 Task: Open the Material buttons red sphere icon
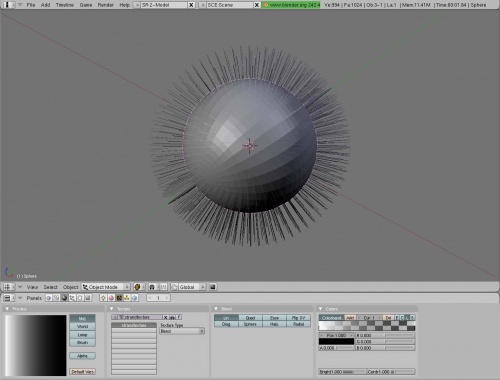[111, 298]
